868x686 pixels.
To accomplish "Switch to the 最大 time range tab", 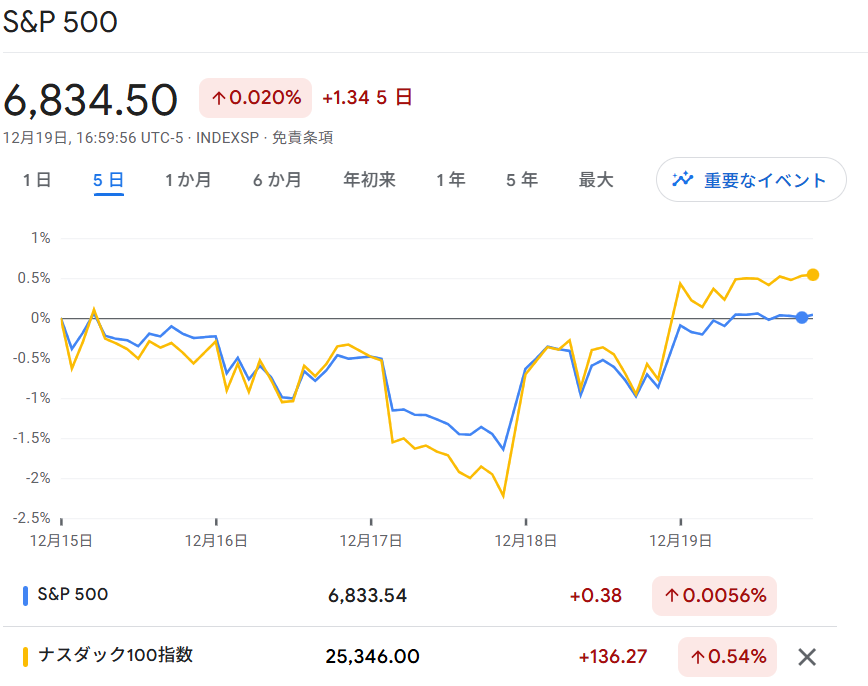I will point(596,180).
